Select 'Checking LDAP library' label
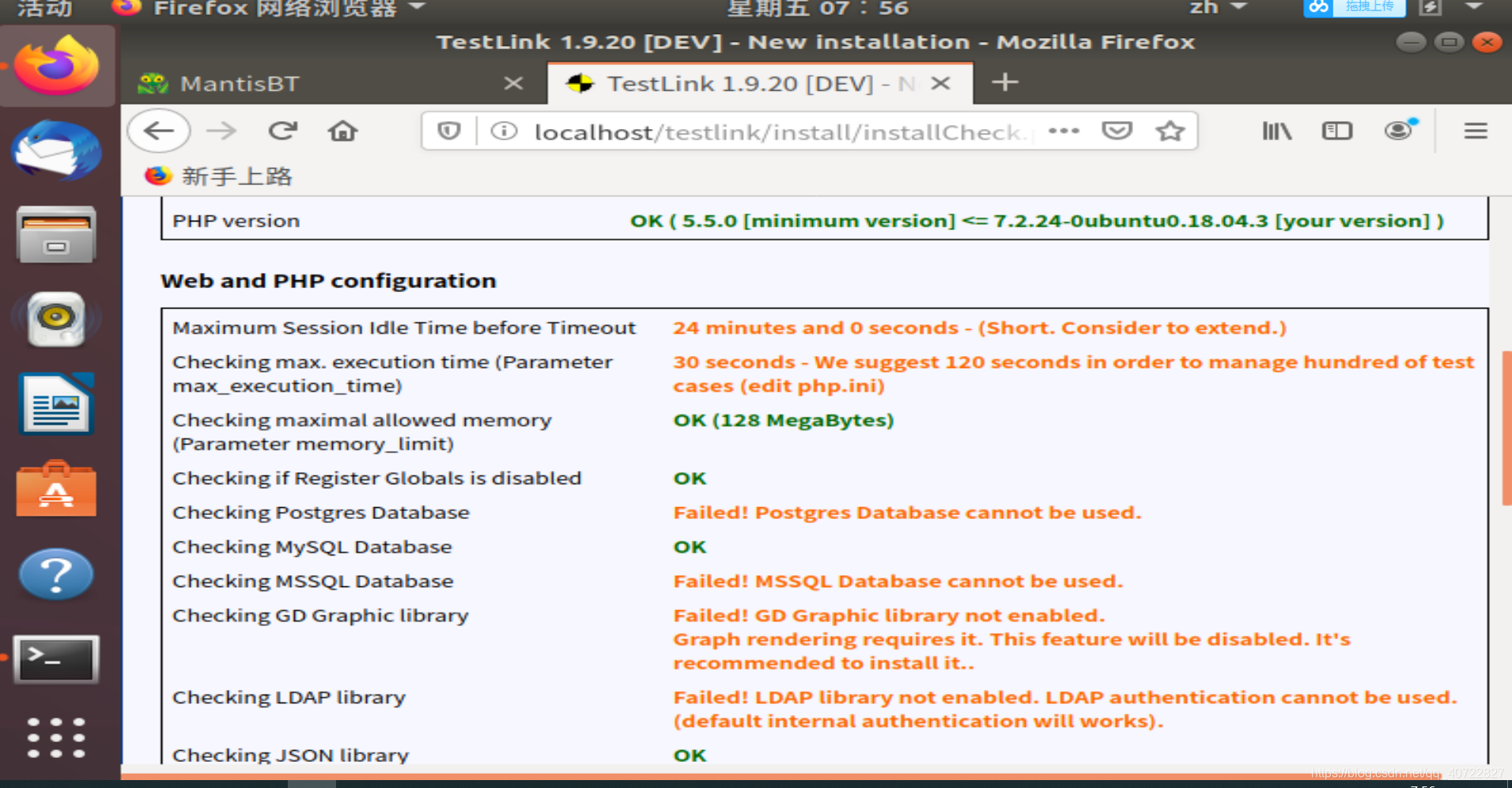Image resolution: width=1512 pixels, height=788 pixels. (289, 697)
